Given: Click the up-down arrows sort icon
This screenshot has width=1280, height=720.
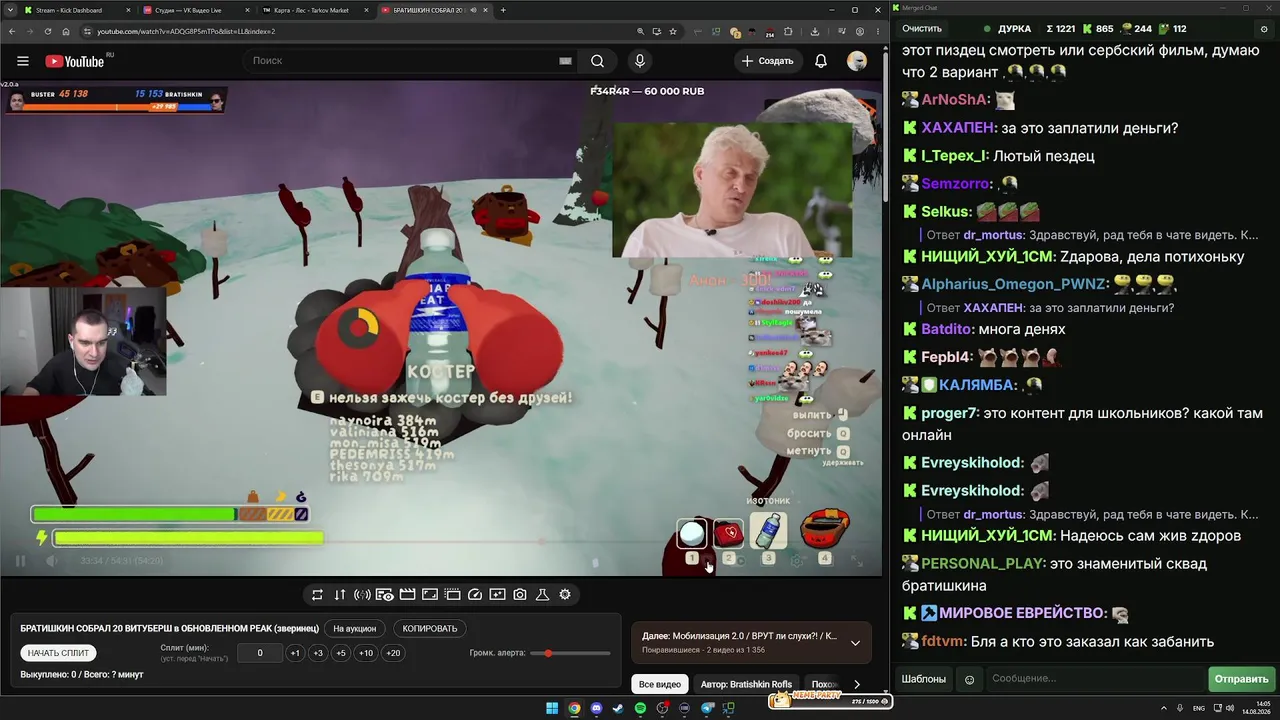Looking at the screenshot, I should [x=340, y=594].
